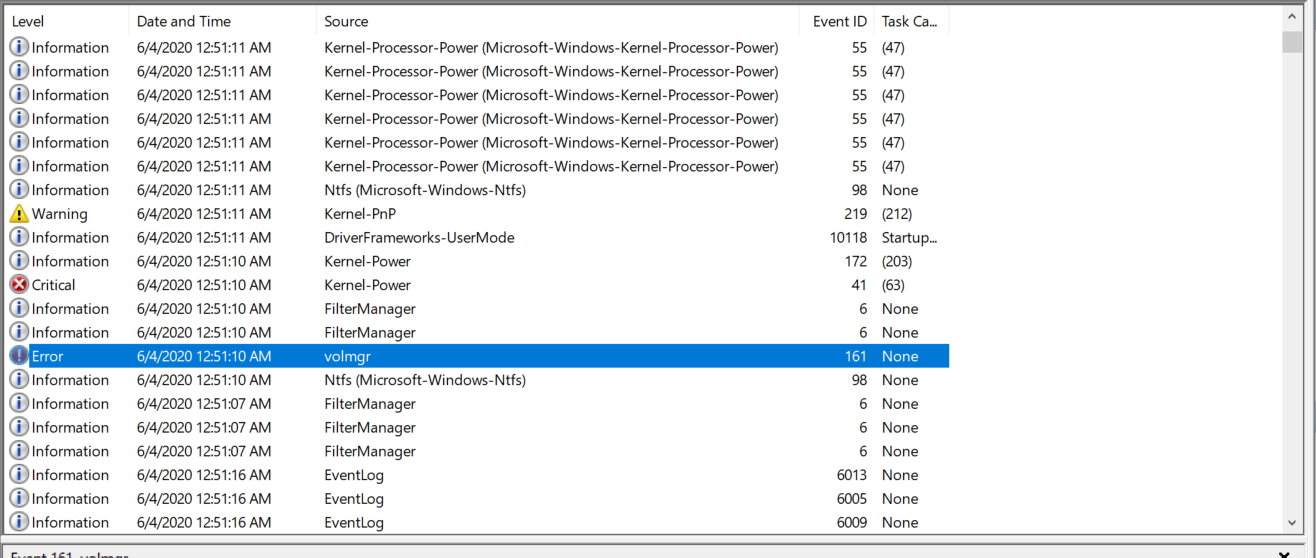Click the Ntfs source cell at 12:51:10 AM

tap(425, 380)
